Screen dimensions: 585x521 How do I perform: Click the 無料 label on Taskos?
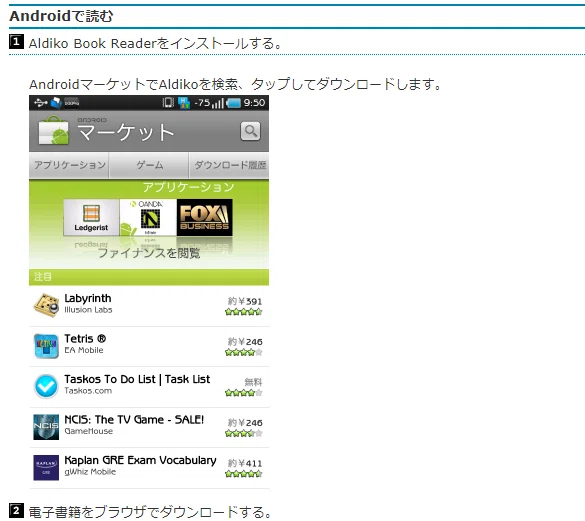tap(253, 382)
